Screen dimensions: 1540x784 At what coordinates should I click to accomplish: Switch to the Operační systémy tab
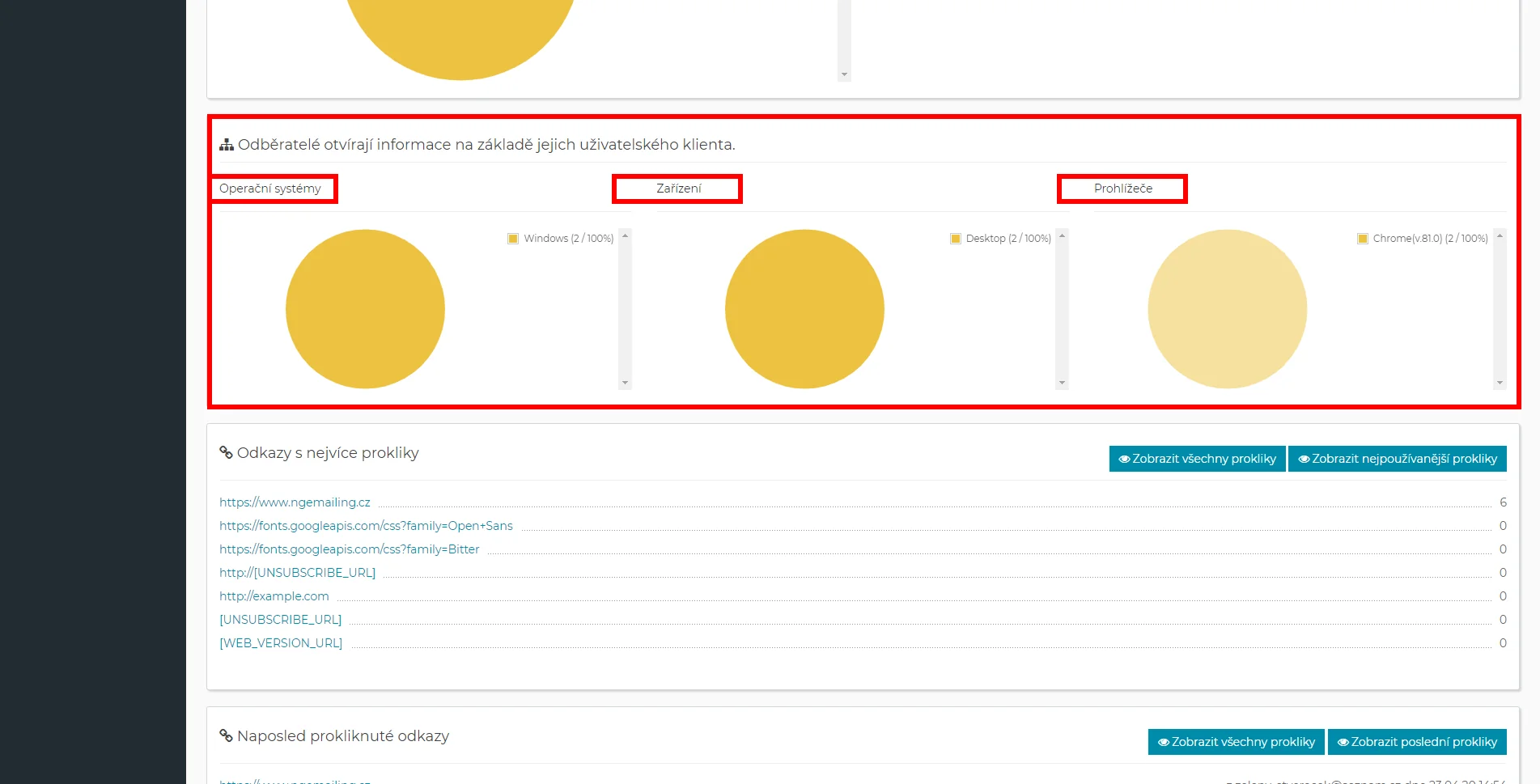270,189
